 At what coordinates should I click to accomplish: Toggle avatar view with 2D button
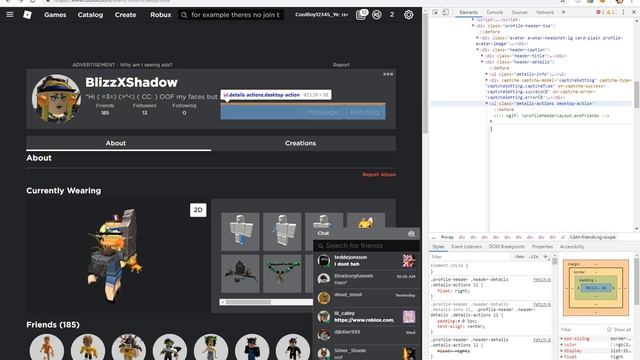pos(198,210)
